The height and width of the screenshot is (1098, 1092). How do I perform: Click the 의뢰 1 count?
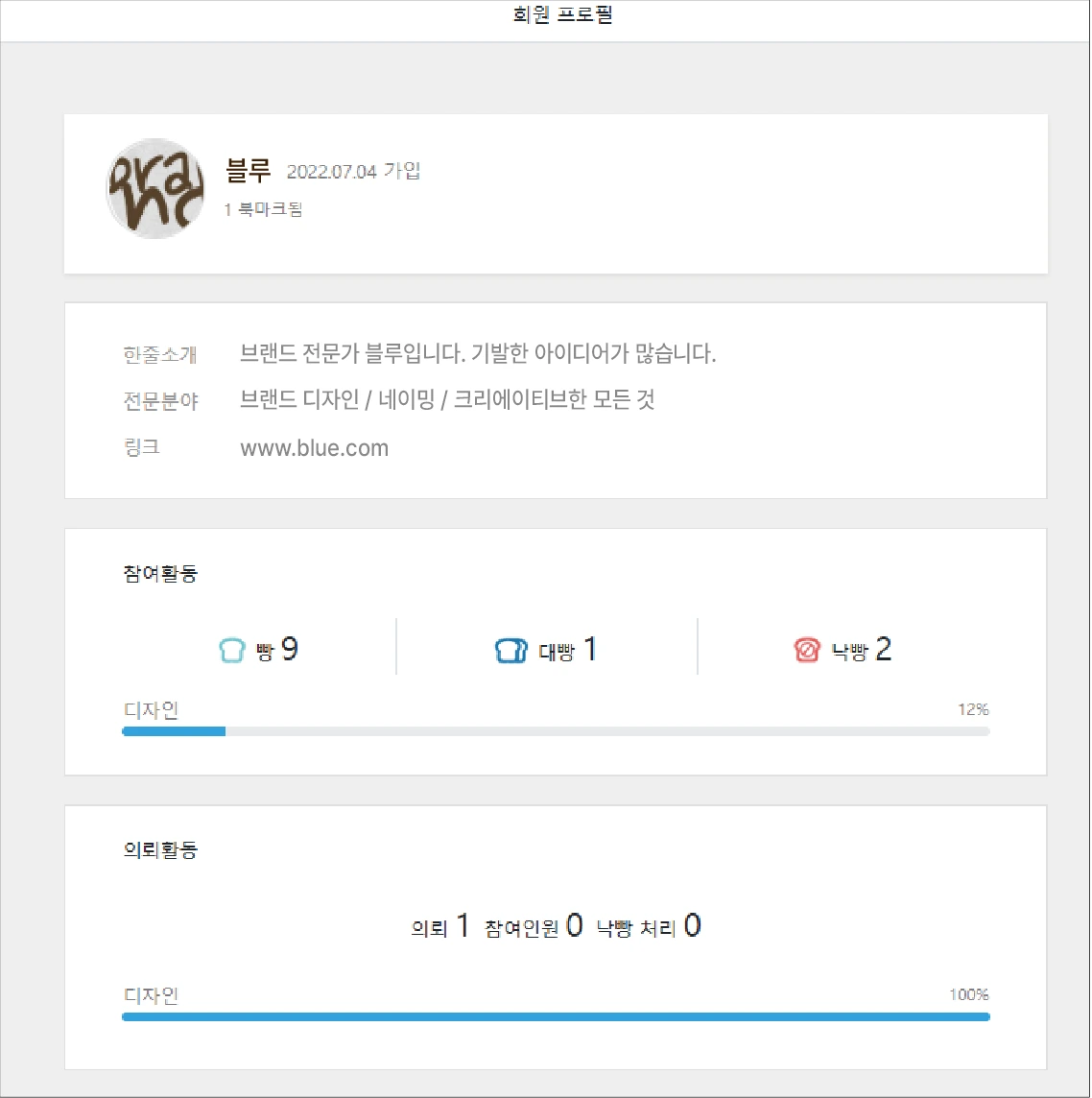[x=439, y=926]
